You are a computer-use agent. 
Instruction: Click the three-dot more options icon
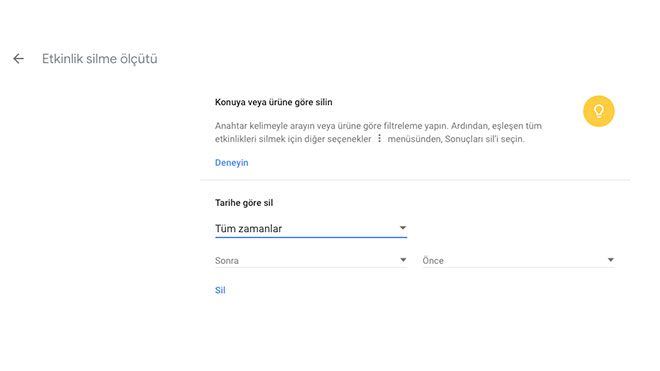coord(379,139)
